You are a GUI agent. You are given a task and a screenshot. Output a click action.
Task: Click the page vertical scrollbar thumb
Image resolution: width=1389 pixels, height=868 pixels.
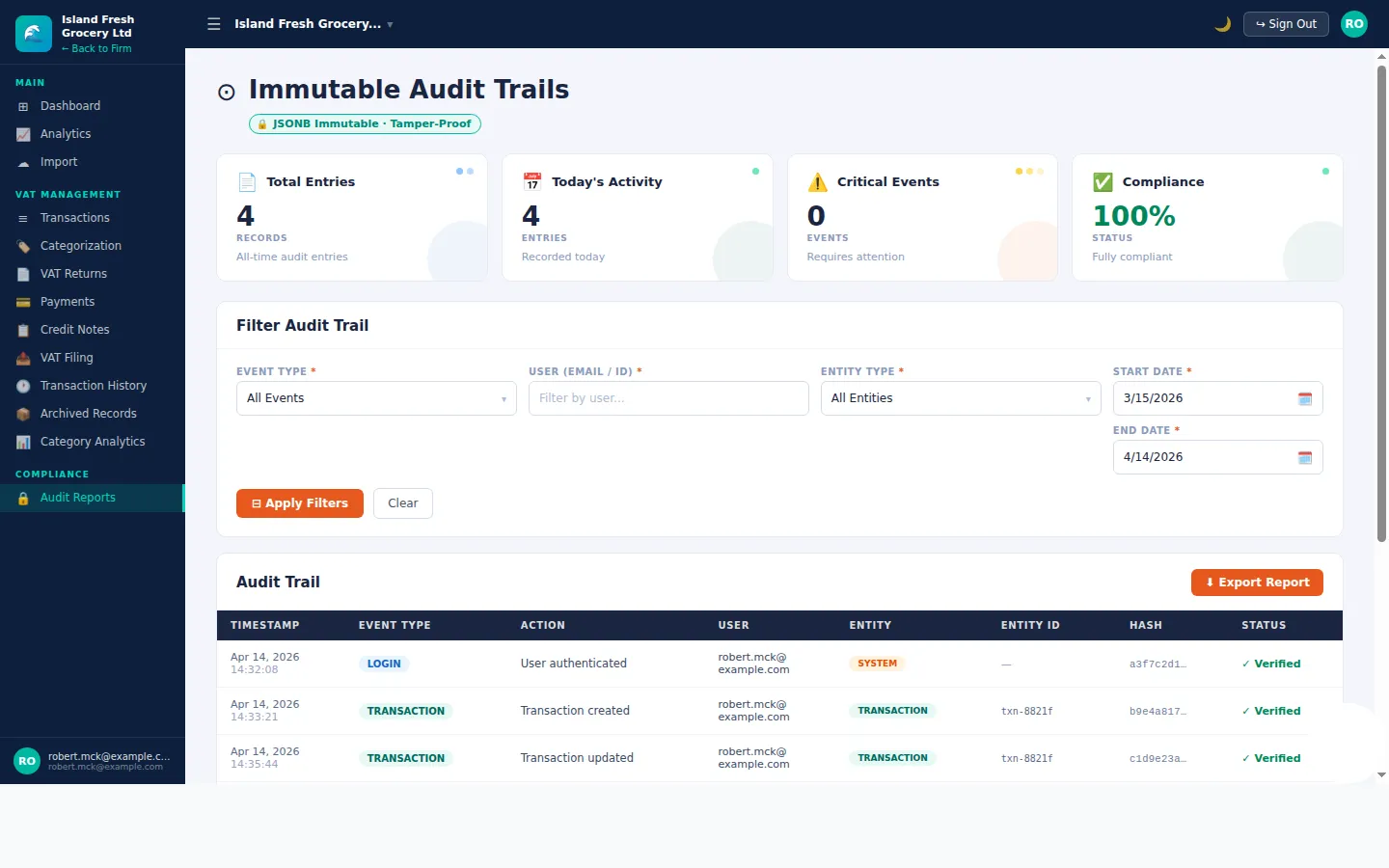pos(1381,304)
